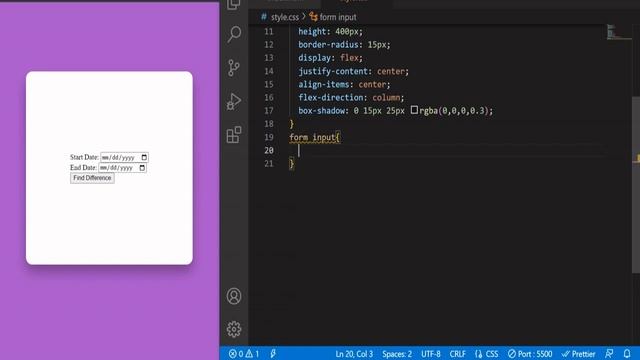Click the closing brace on line 21
This screenshot has width=640, height=360.
click(x=291, y=164)
